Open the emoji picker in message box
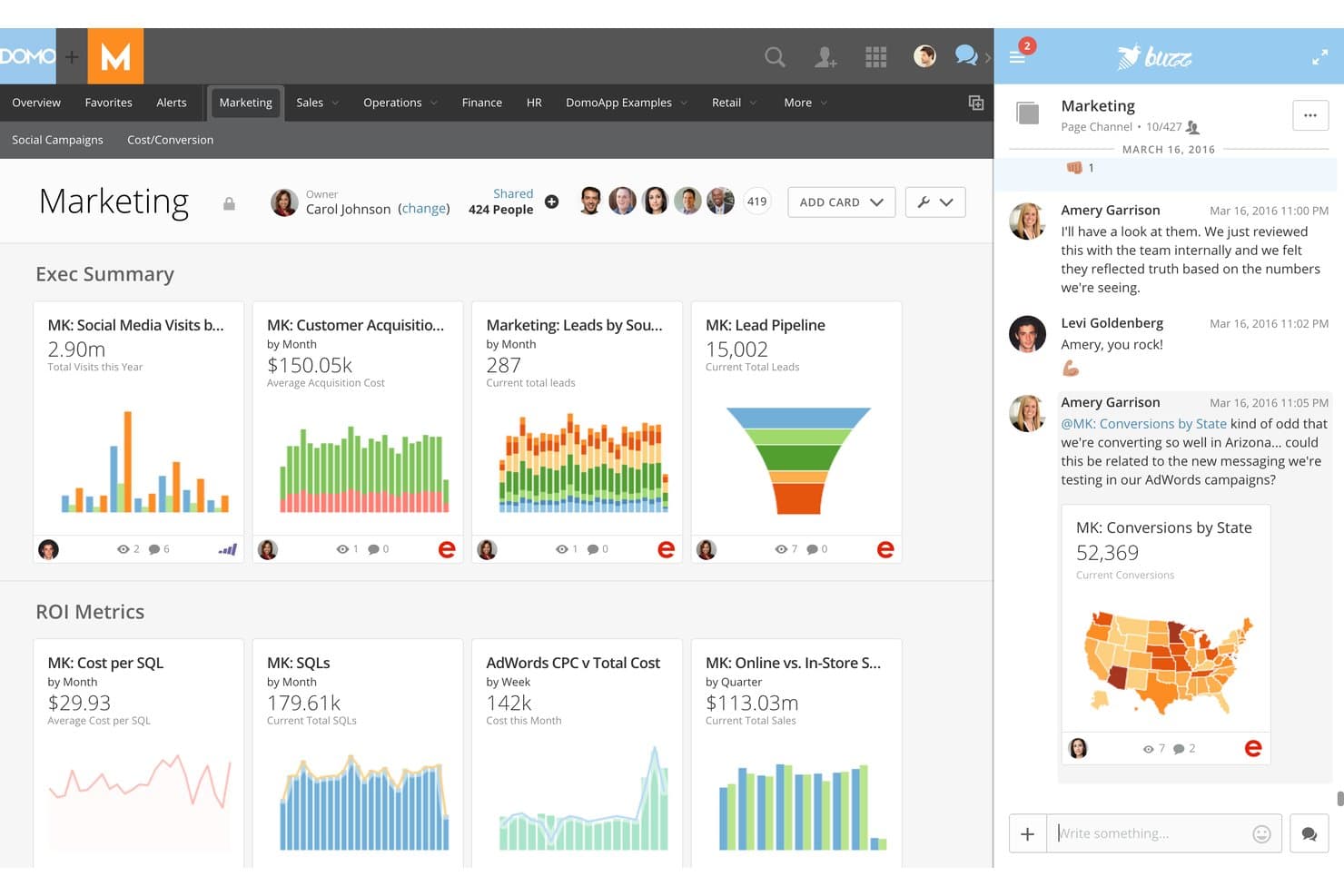 click(x=1261, y=833)
